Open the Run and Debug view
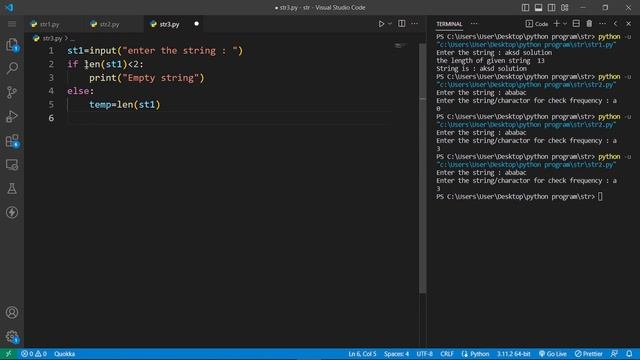Image resolution: width=640 pixels, height=360 pixels. [12, 116]
